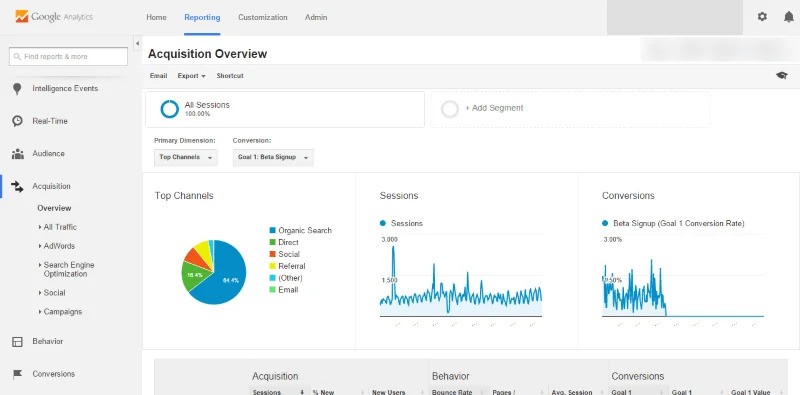Click the search magnifier icon
The image size is (800, 395).
tap(17, 57)
